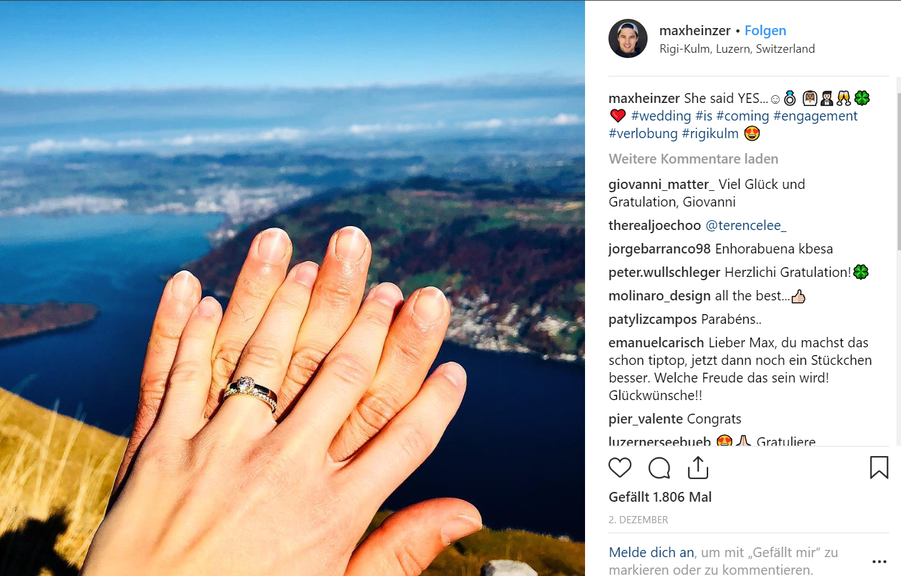Image resolution: width=901 pixels, height=576 pixels.
Task: Like the post with heart icon
Action: coord(619,467)
